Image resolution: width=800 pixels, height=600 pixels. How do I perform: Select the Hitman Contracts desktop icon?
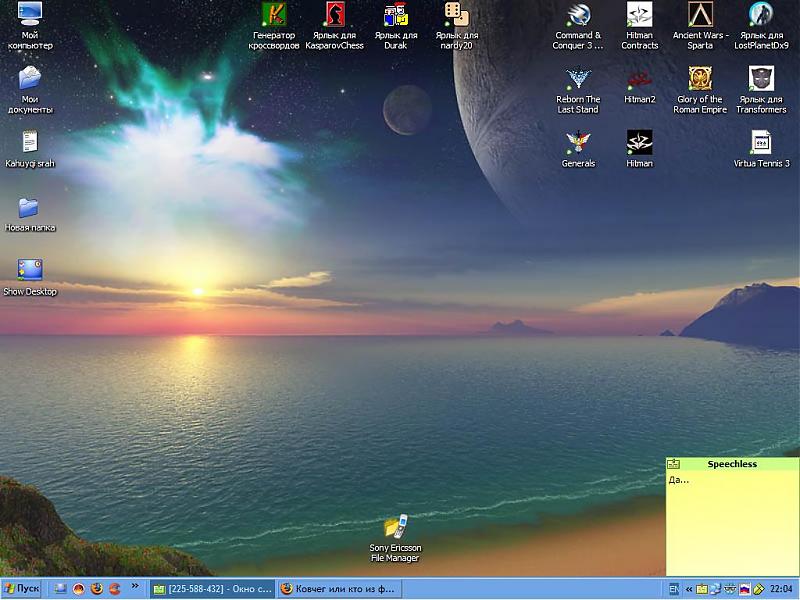[x=639, y=15]
